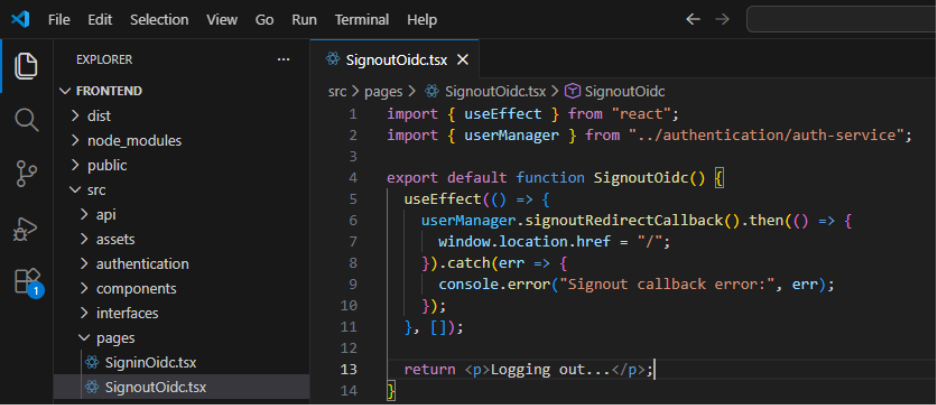This screenshot has height=405, width=936.
Task: Click the SignoutOidc symbol breadcrumb
Action: tap(625, 91)
